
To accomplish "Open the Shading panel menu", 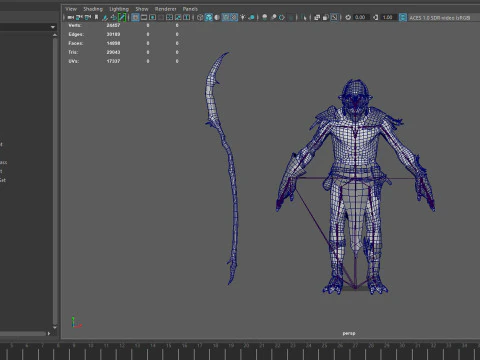I will 93,9.
